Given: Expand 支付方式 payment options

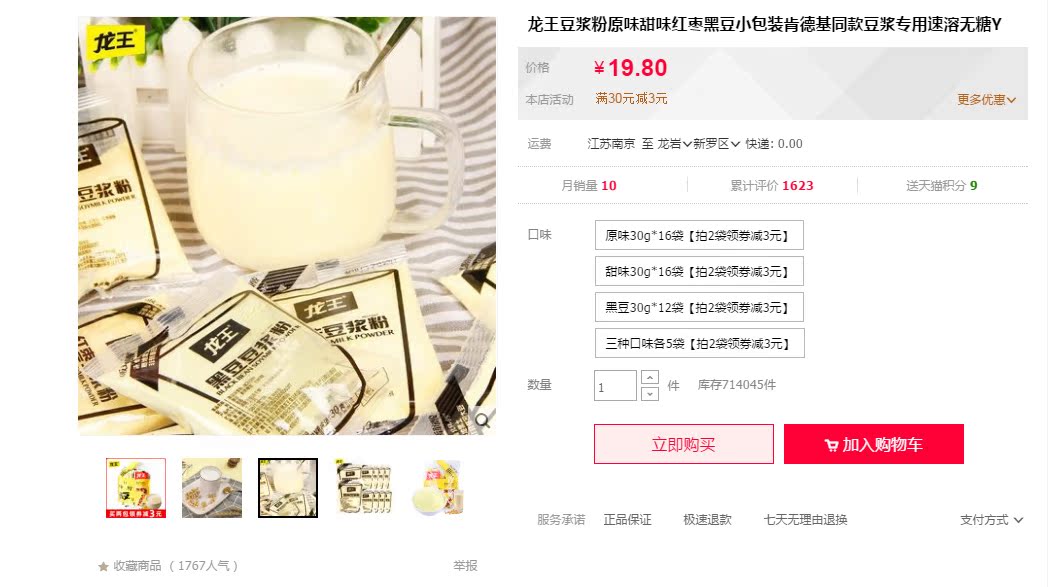Looking at the screenshot, I should click(x=991, y=520).
